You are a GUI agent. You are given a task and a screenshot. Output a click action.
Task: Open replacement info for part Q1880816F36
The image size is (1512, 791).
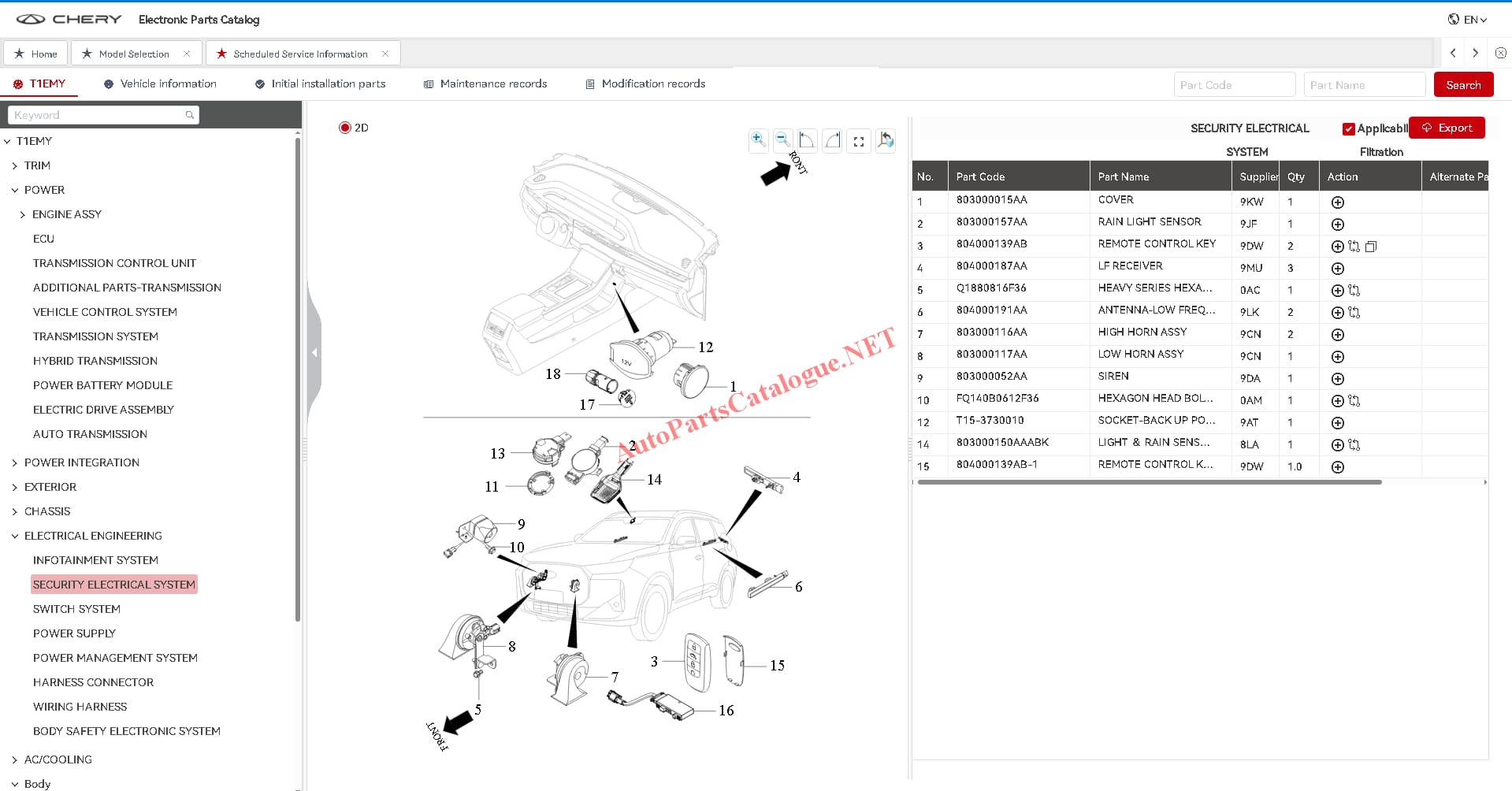pos(1354,291)
